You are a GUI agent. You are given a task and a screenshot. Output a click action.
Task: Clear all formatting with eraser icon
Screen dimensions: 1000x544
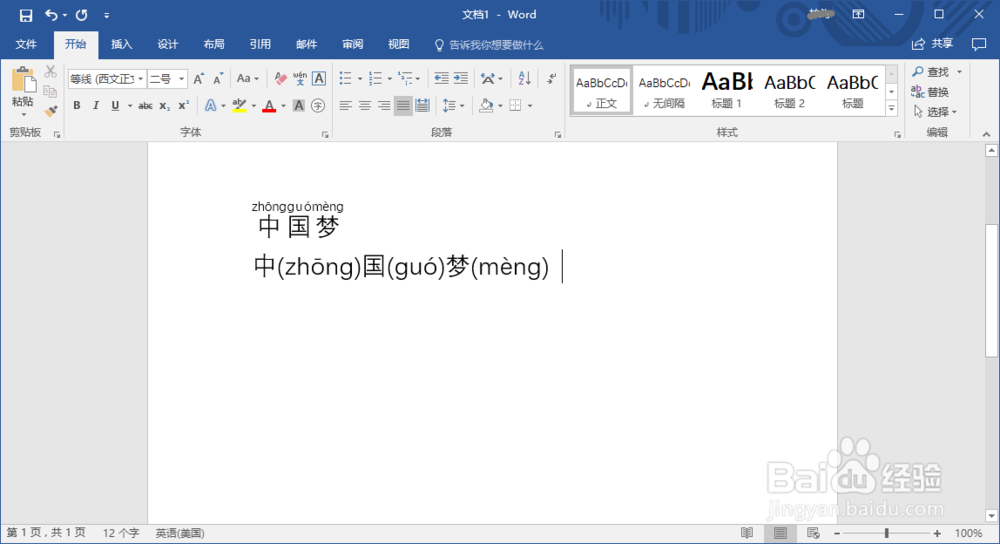(280, 78)
